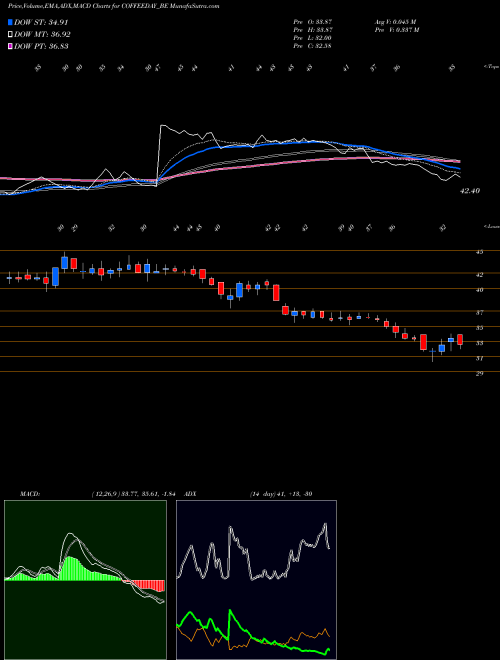Click the ADX panel title

191,494
